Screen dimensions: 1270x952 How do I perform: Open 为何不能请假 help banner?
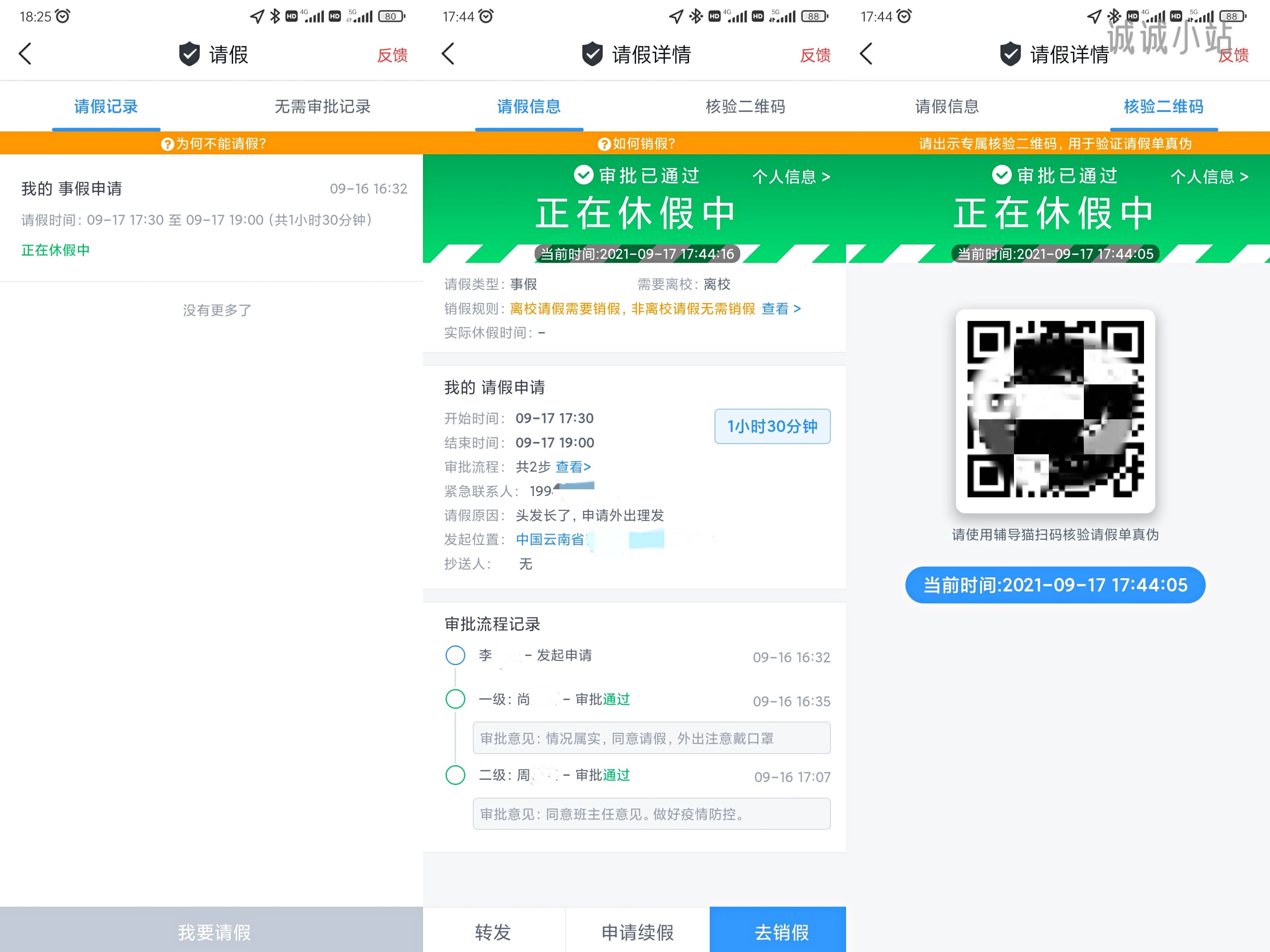pyautogui.click(x=211, y=144)
